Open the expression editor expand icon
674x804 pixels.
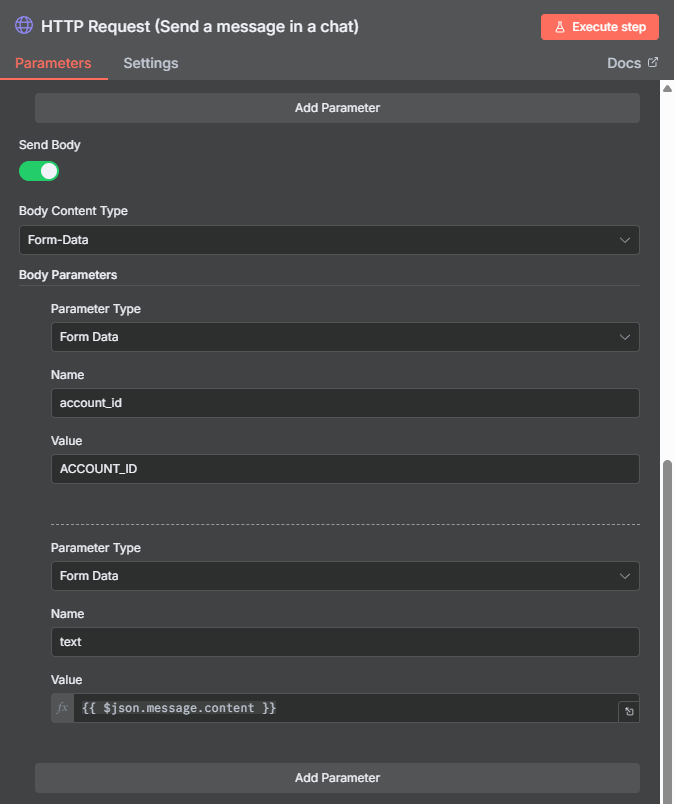pyautogui.click(x=629, y=712)
